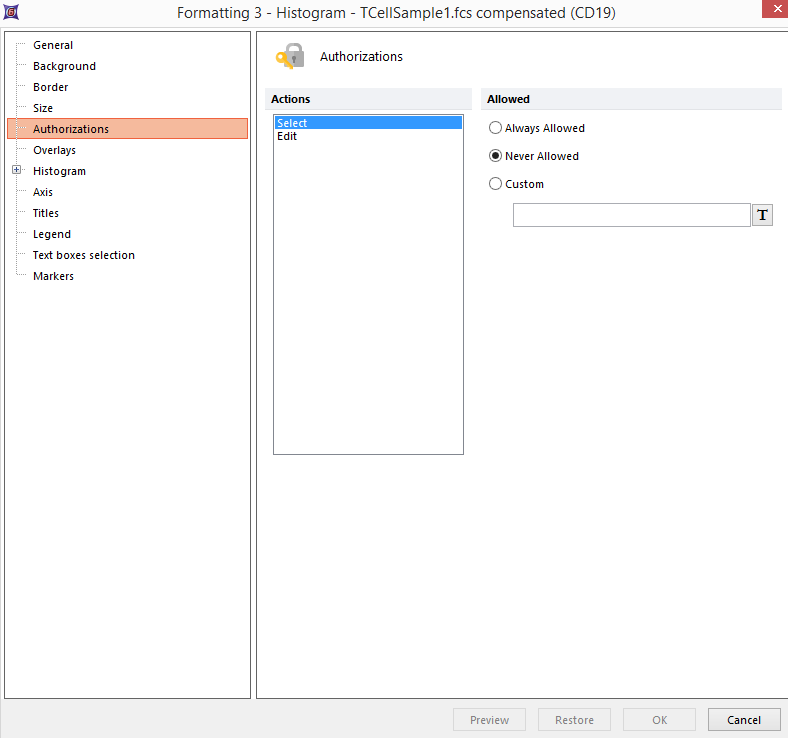Open the General category
Image resolution: width=788 pixels, height=738 pixels.
tap(53, 45)
